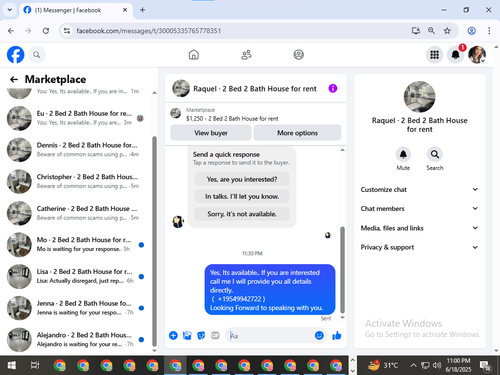Send quick response 'In talks. I'll let you know.'
This screenshot has height=375, width=500.
tap(242, 197)
